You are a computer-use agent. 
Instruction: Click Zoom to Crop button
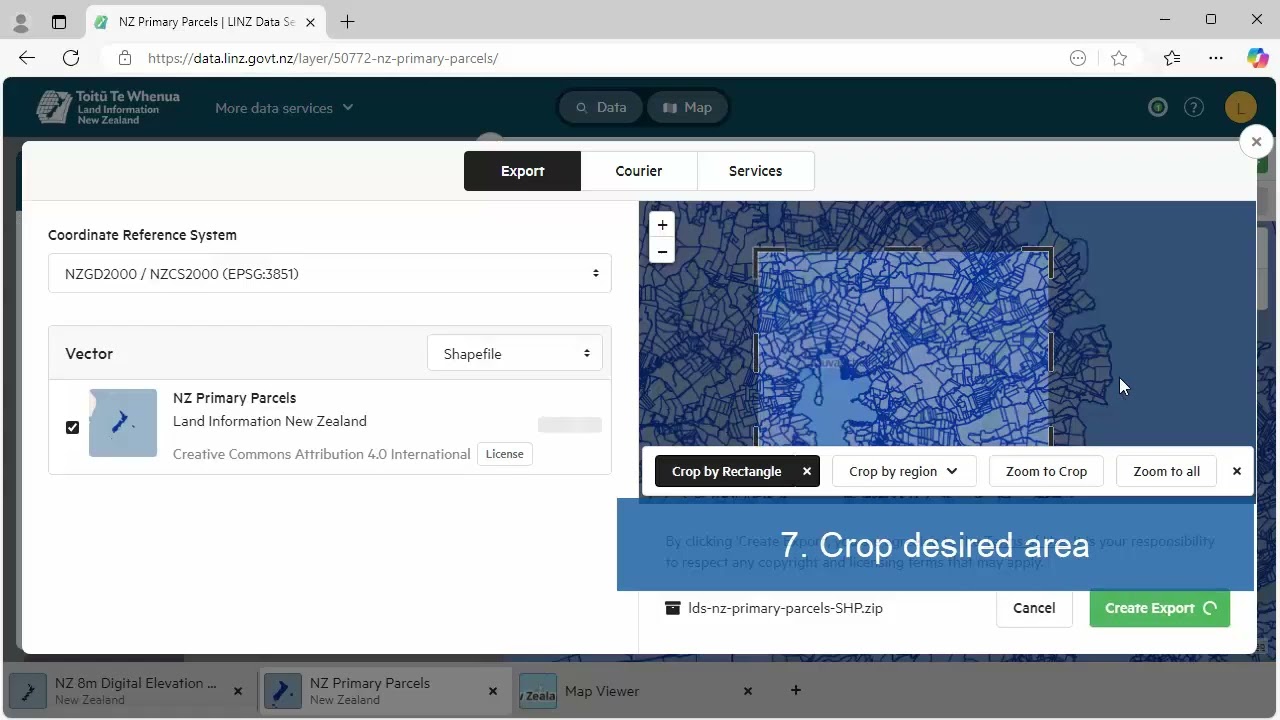(1046, 471)
